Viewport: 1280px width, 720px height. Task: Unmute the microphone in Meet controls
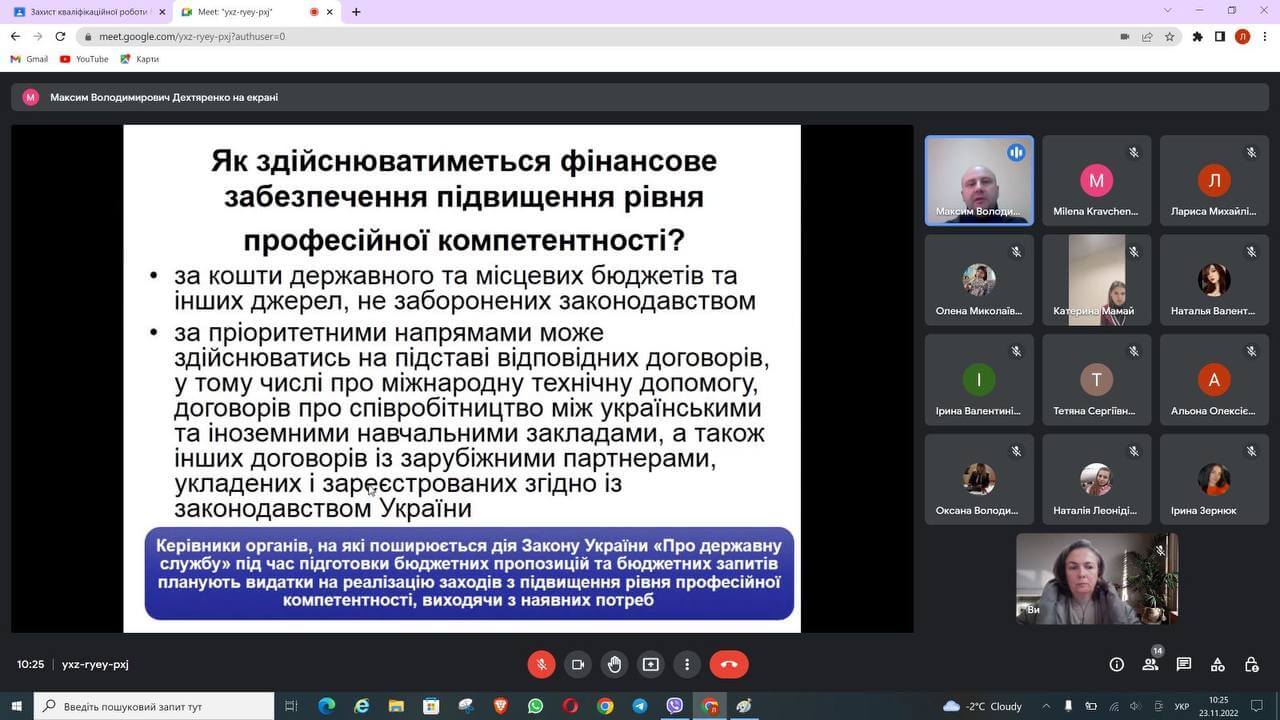541,664
